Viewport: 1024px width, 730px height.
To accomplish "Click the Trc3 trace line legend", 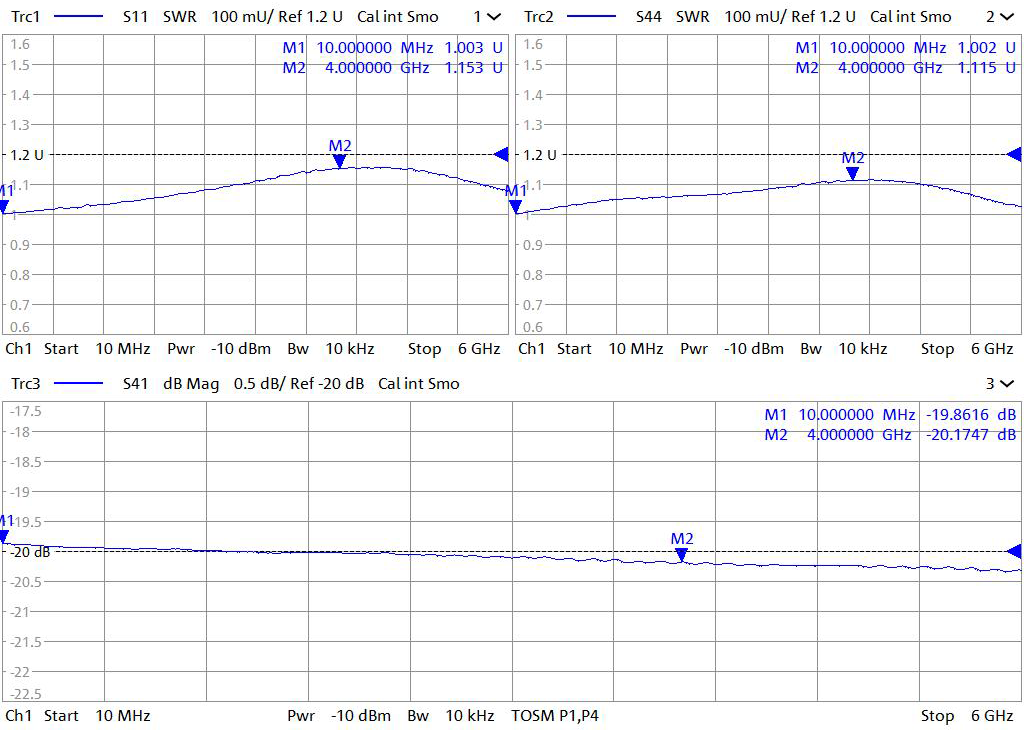I will click(78, 384).
